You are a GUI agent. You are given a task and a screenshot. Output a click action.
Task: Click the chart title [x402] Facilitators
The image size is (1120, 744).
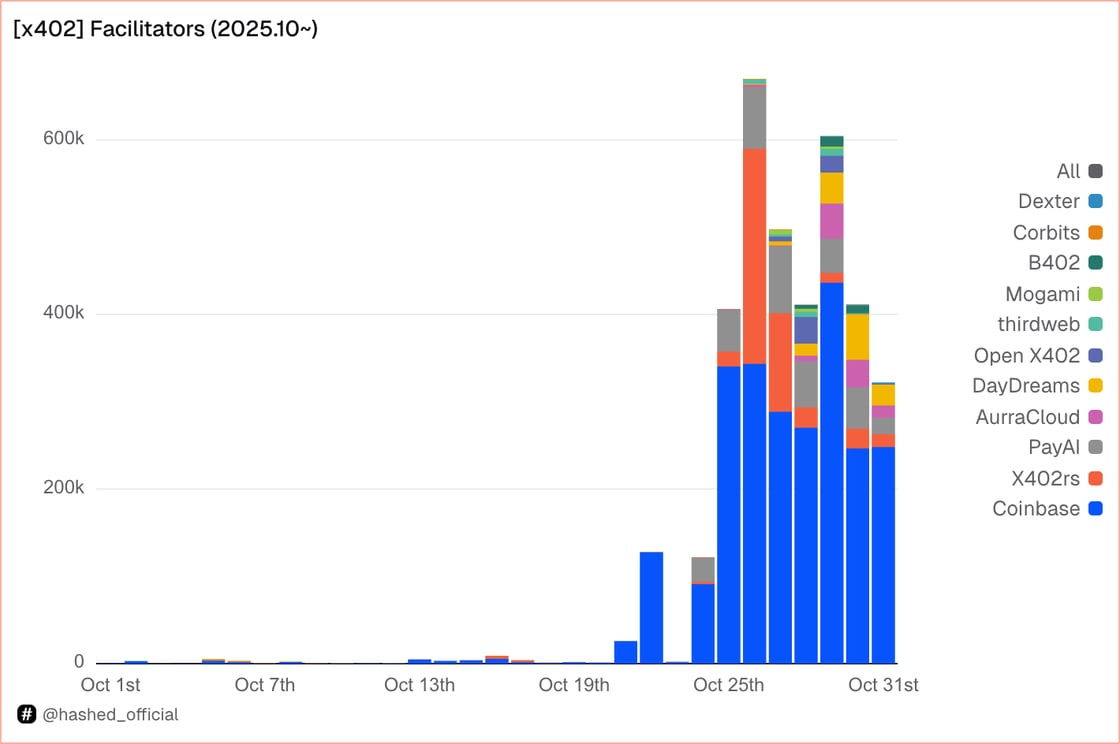click(163, 29)
